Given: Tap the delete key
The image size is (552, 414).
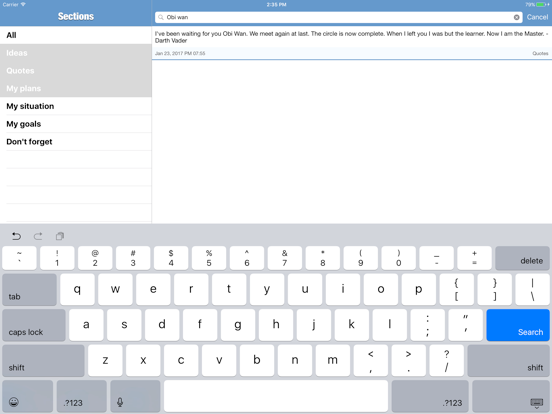Looking at the screenshot, I should (x=522, y=258).
